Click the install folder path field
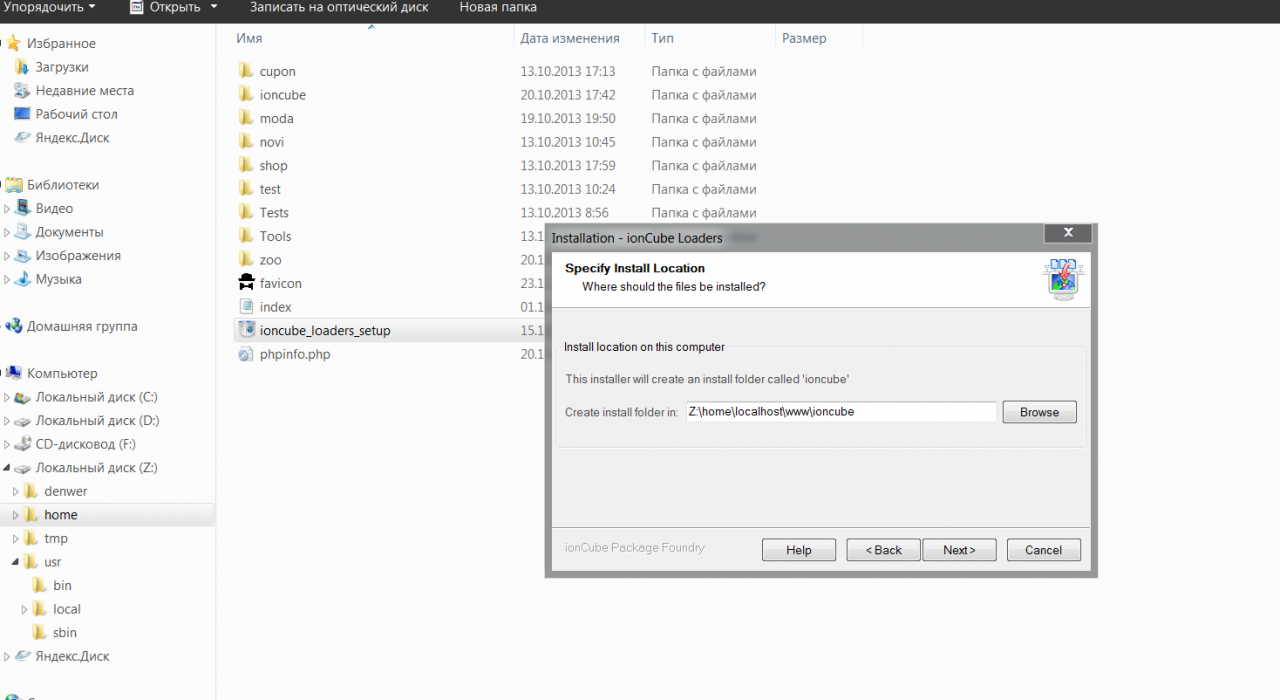 pos(841,411)
